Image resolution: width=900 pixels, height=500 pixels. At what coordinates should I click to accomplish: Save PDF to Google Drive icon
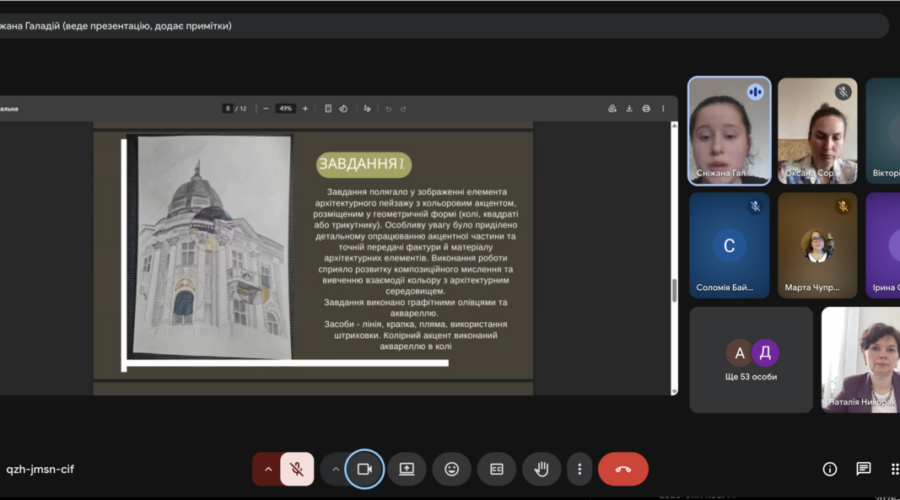click(x=612, y=108)
